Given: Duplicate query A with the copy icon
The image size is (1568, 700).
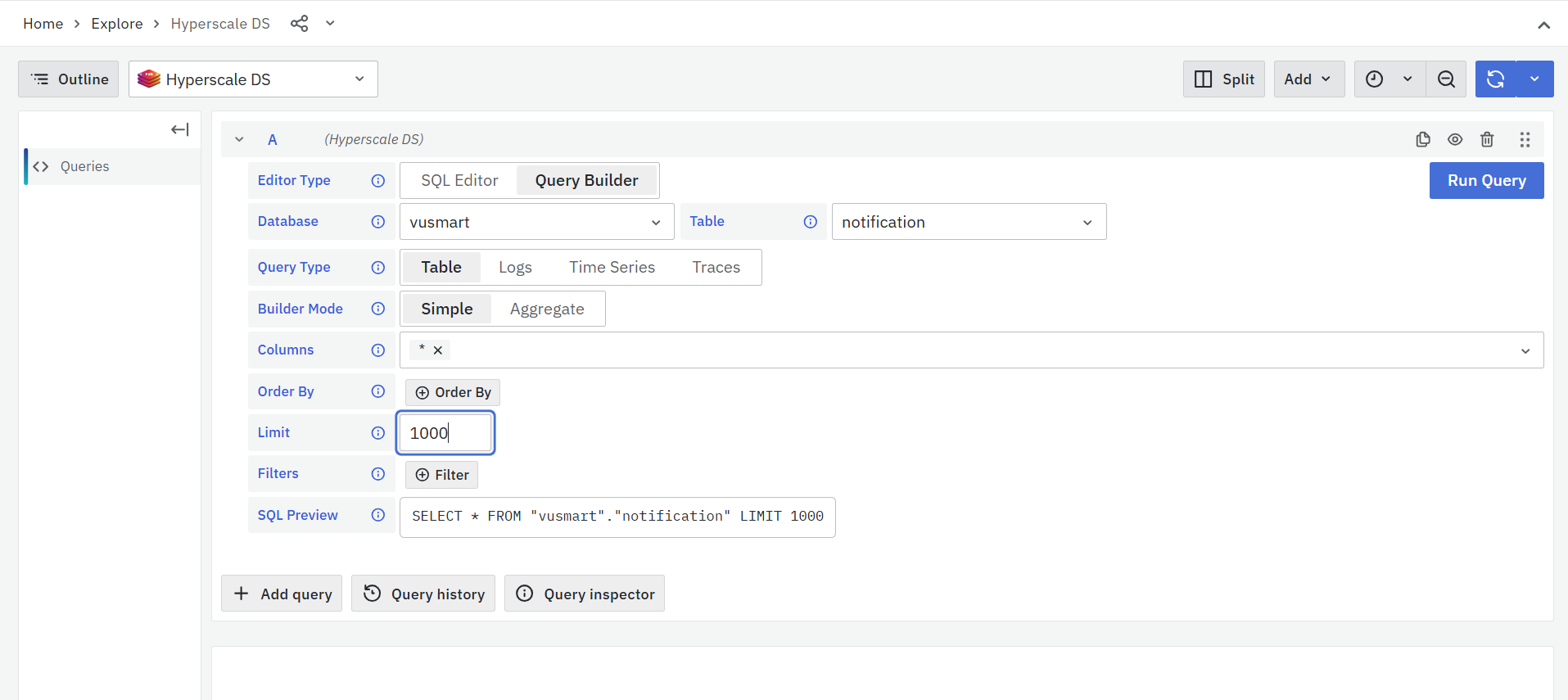Looking at the screenshot, I should 1423,139.
